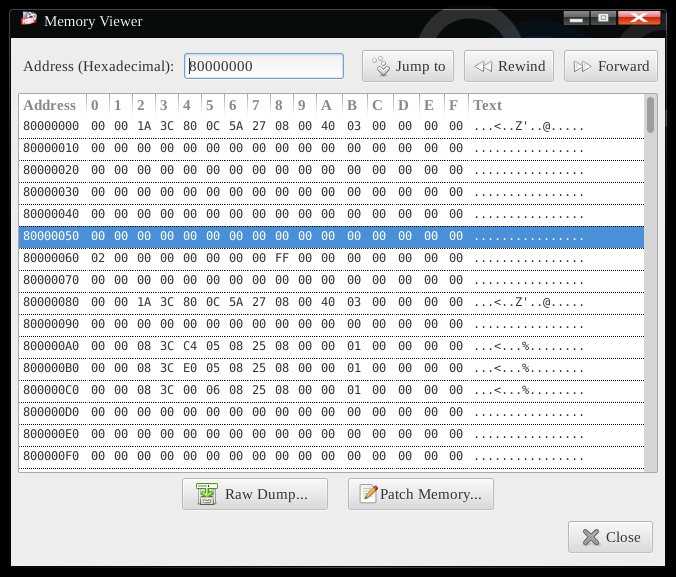Maximize the Memory Viewer window
Screen dimensions: 676x577
point(603,17)
